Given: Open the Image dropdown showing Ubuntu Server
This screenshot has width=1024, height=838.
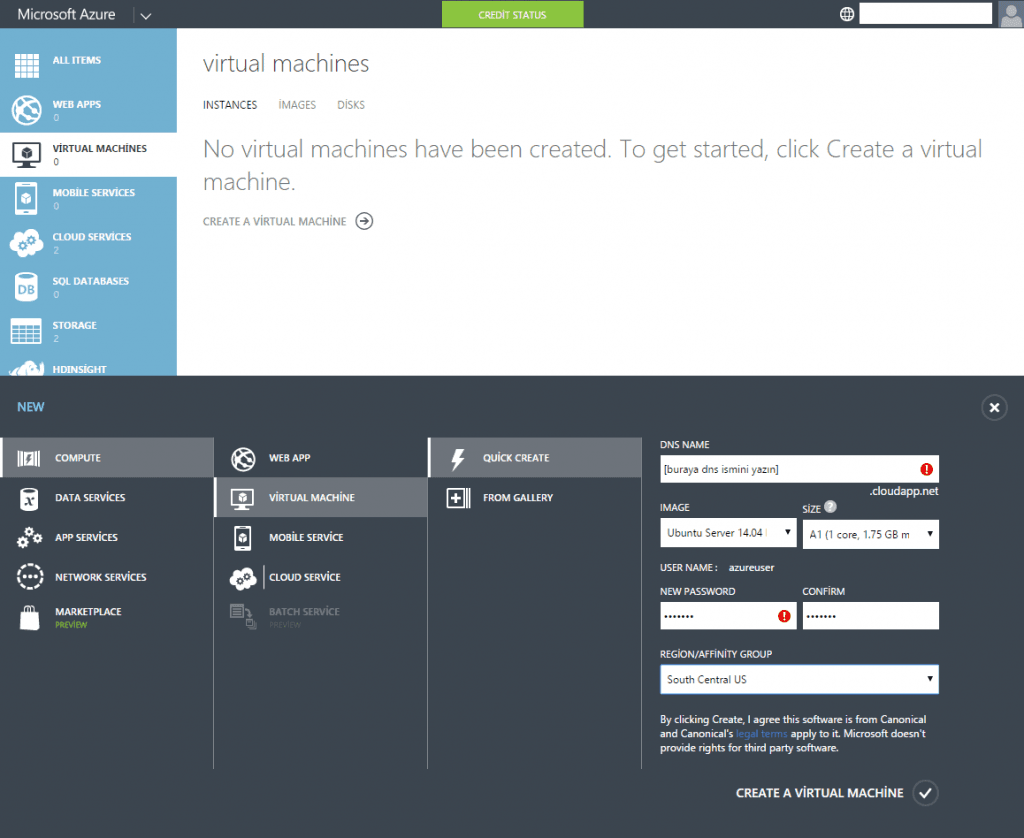Looking at the screenshot, I should (728, 532).
